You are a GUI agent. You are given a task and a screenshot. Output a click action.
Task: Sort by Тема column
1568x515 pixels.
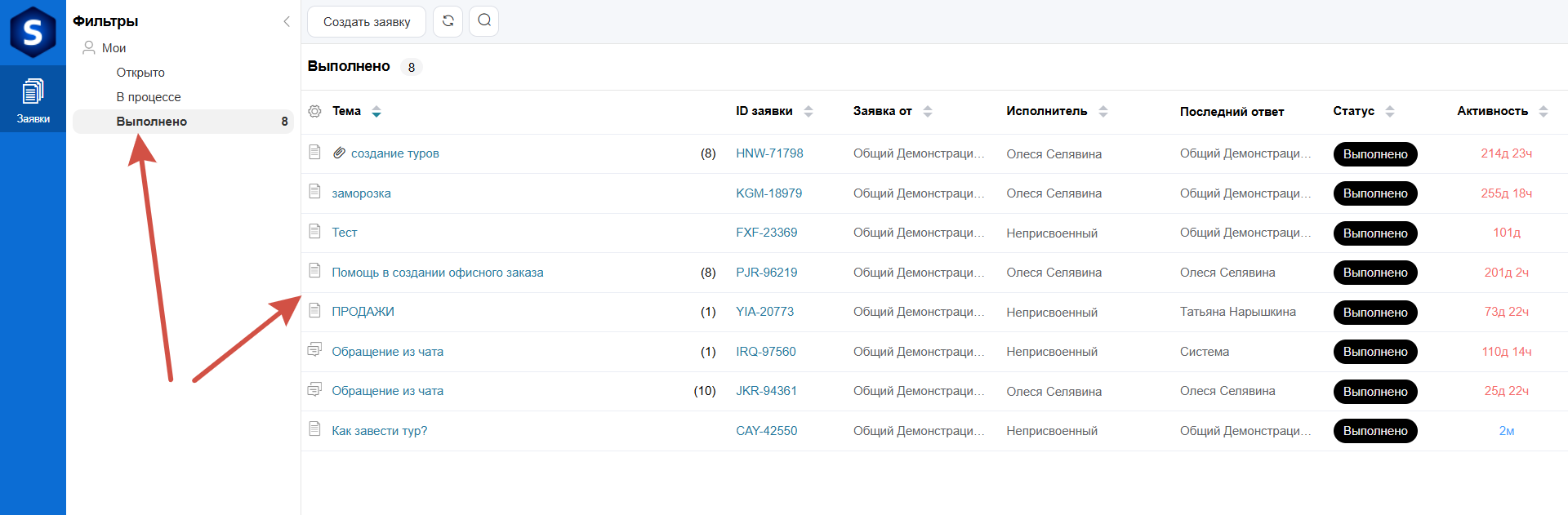[376, 112]
